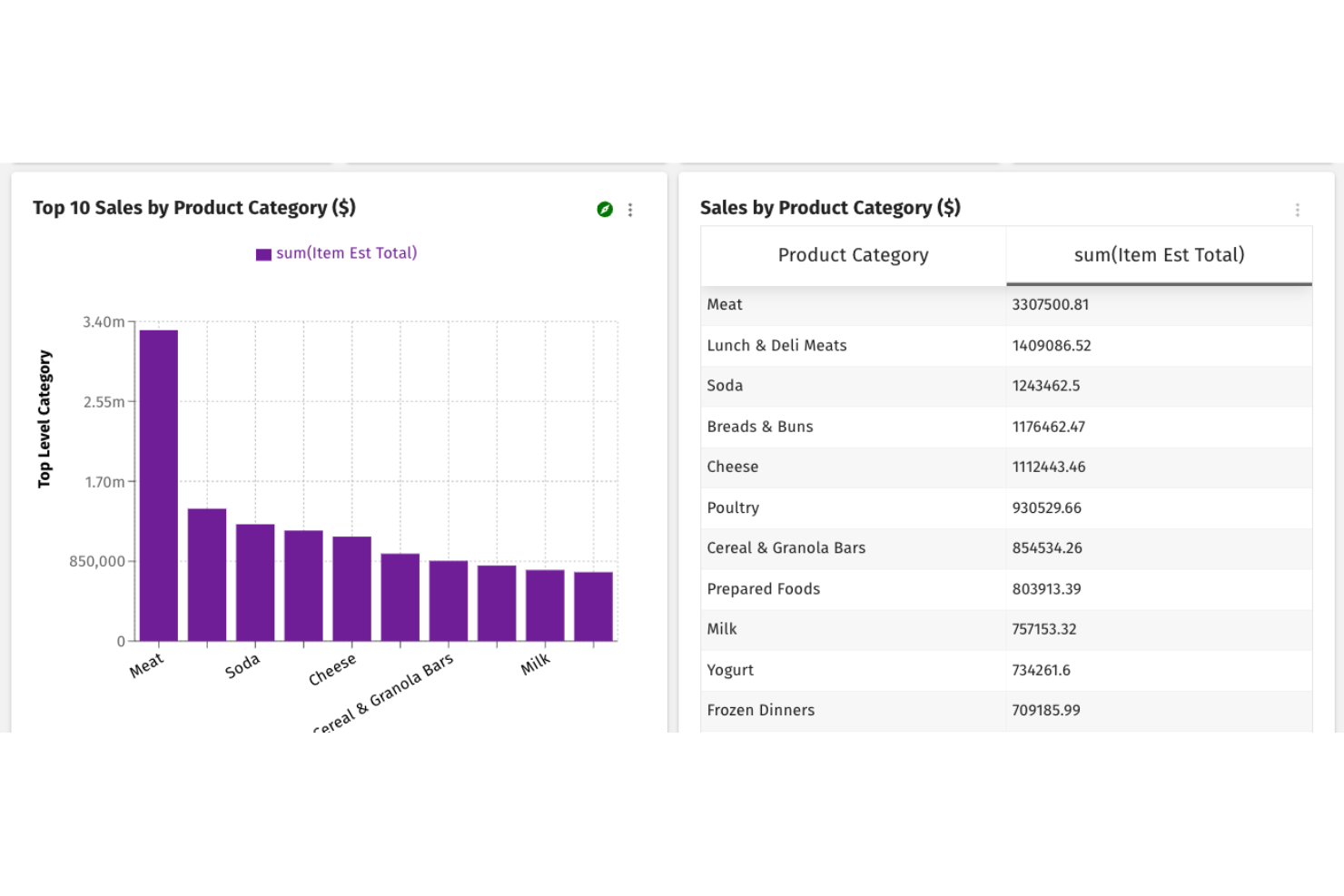Click the 1.70m y-axis label
Screen dimensions: 1344x896
pyautogui.click(x=105, y=482)
